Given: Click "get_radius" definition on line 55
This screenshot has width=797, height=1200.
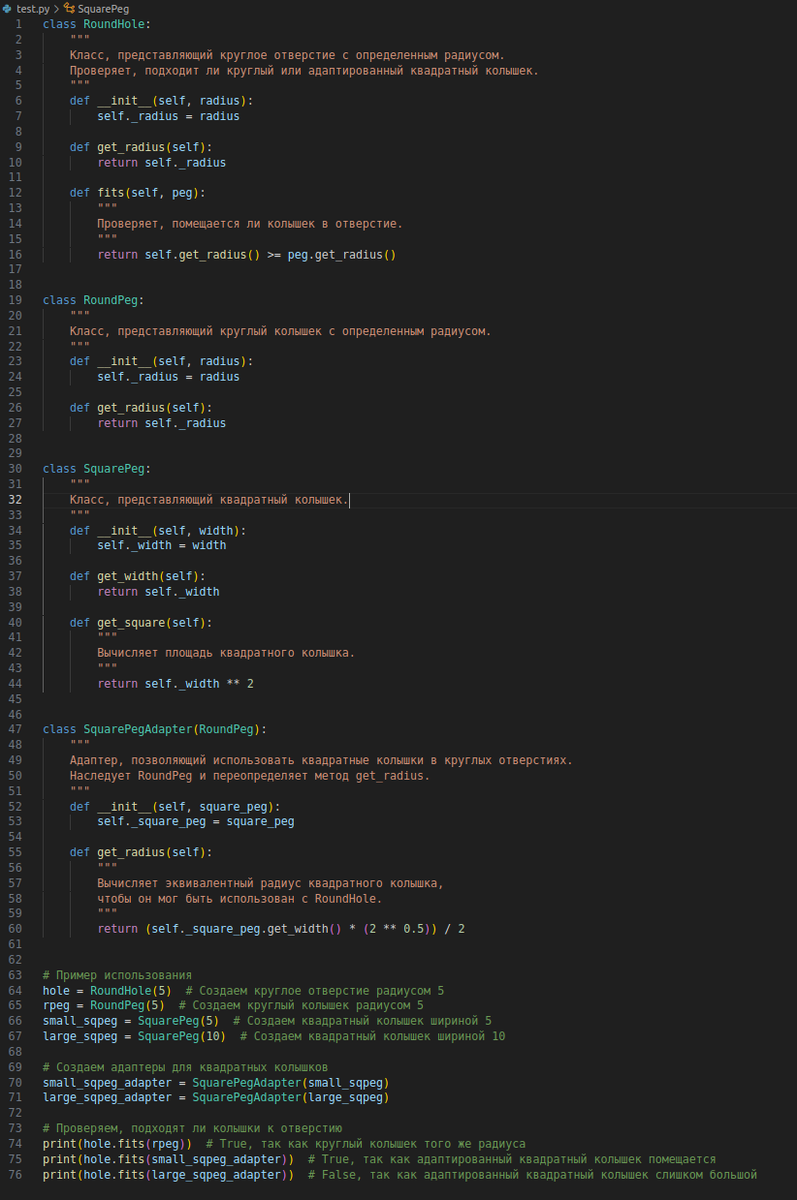Looking at the screenshot, I should (x=131, y=853).
